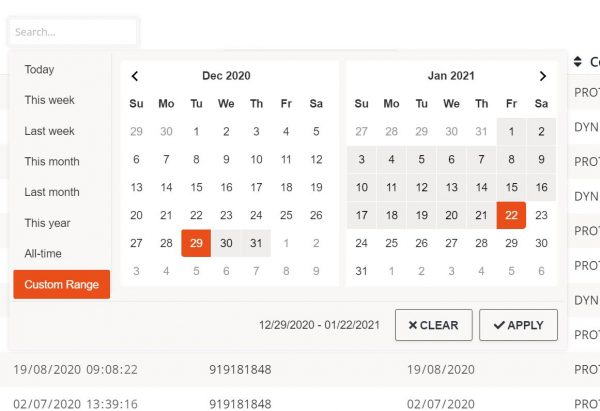Click the Clear button
This screenshot has width=600, height=411.
433,325
